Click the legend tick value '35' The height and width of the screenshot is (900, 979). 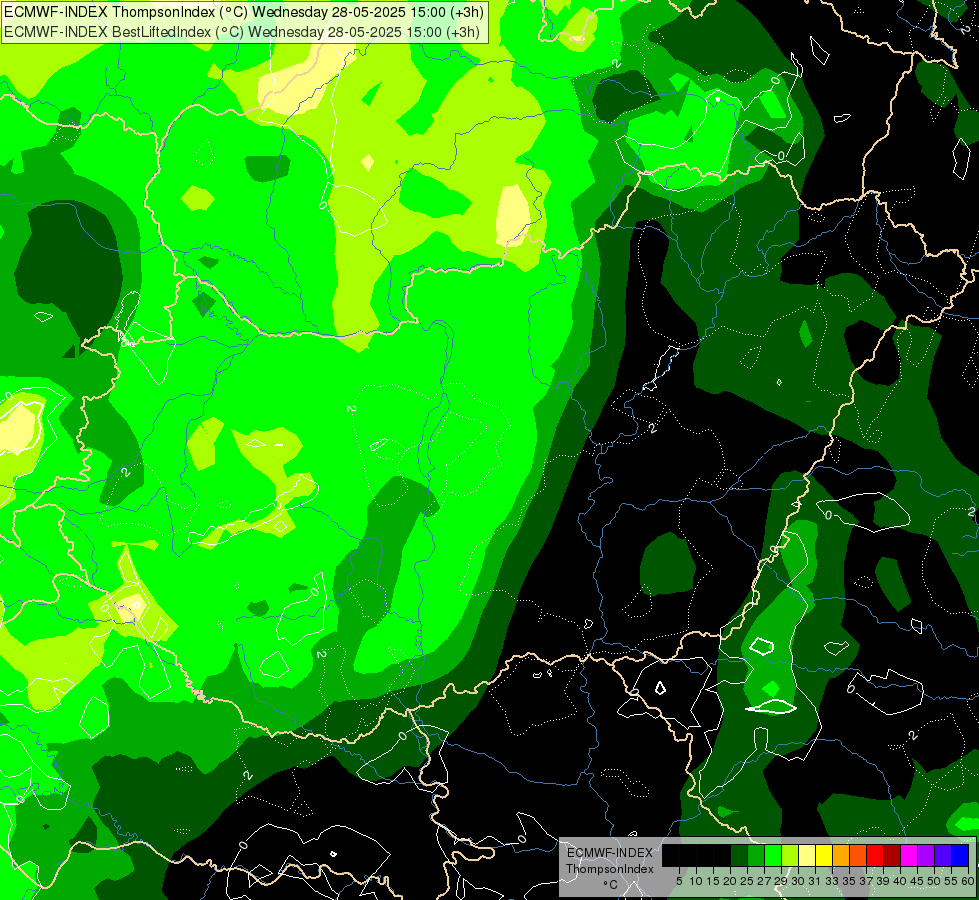click(850, 881)
